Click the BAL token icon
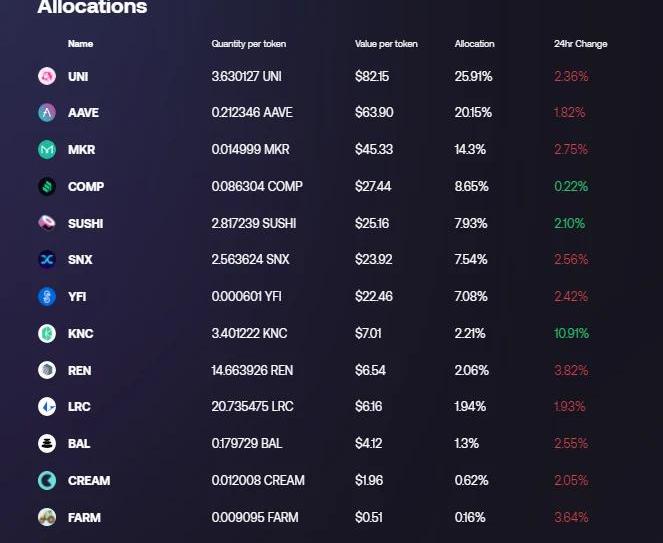The width and height of the screenshot is (663, 543). [47, 443]
